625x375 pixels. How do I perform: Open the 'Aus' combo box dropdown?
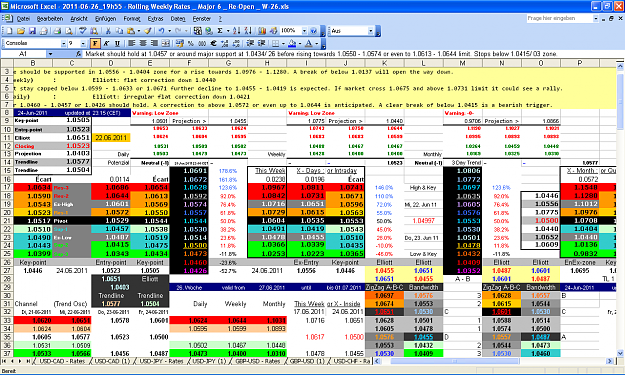click(x=370, y=31)
